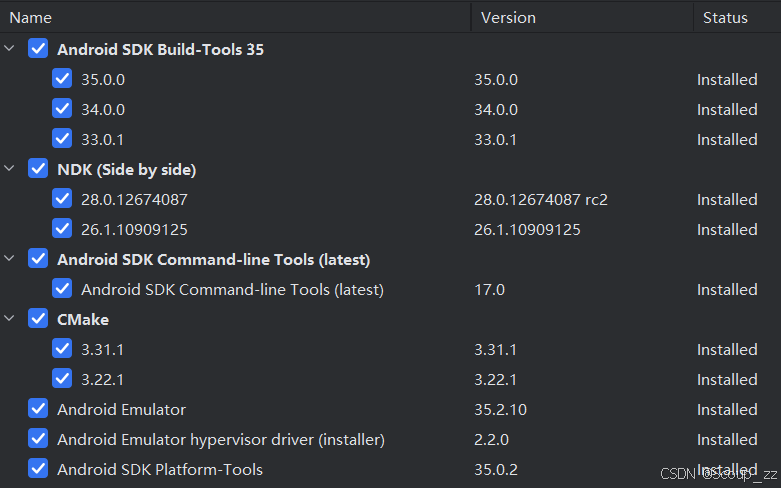The width and height of the screenshot is (781, 488).
Task: Select the 35.0.0 name label
Action: pos(103,80)
